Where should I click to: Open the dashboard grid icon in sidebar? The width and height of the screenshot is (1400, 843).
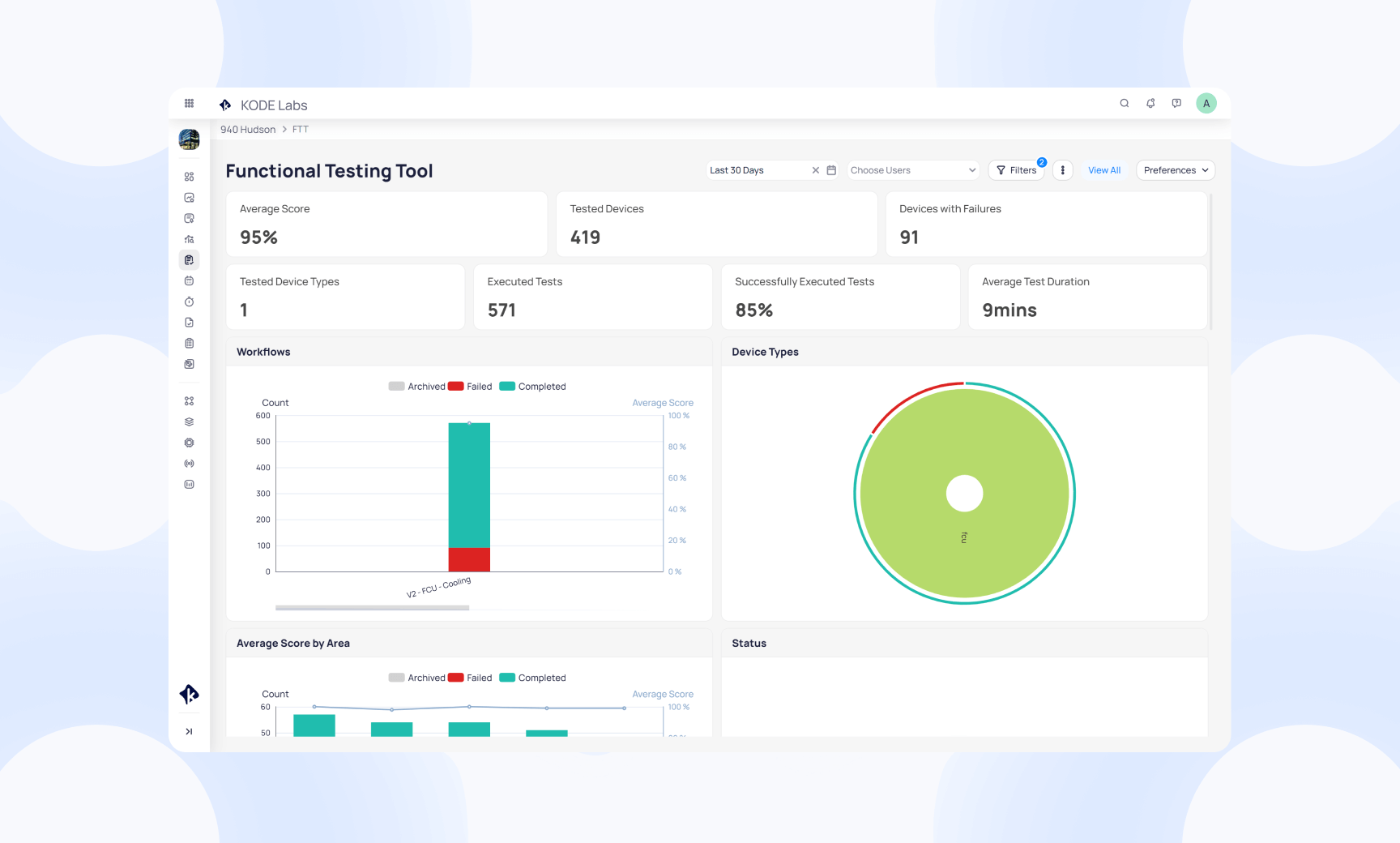tap(189, 176)
